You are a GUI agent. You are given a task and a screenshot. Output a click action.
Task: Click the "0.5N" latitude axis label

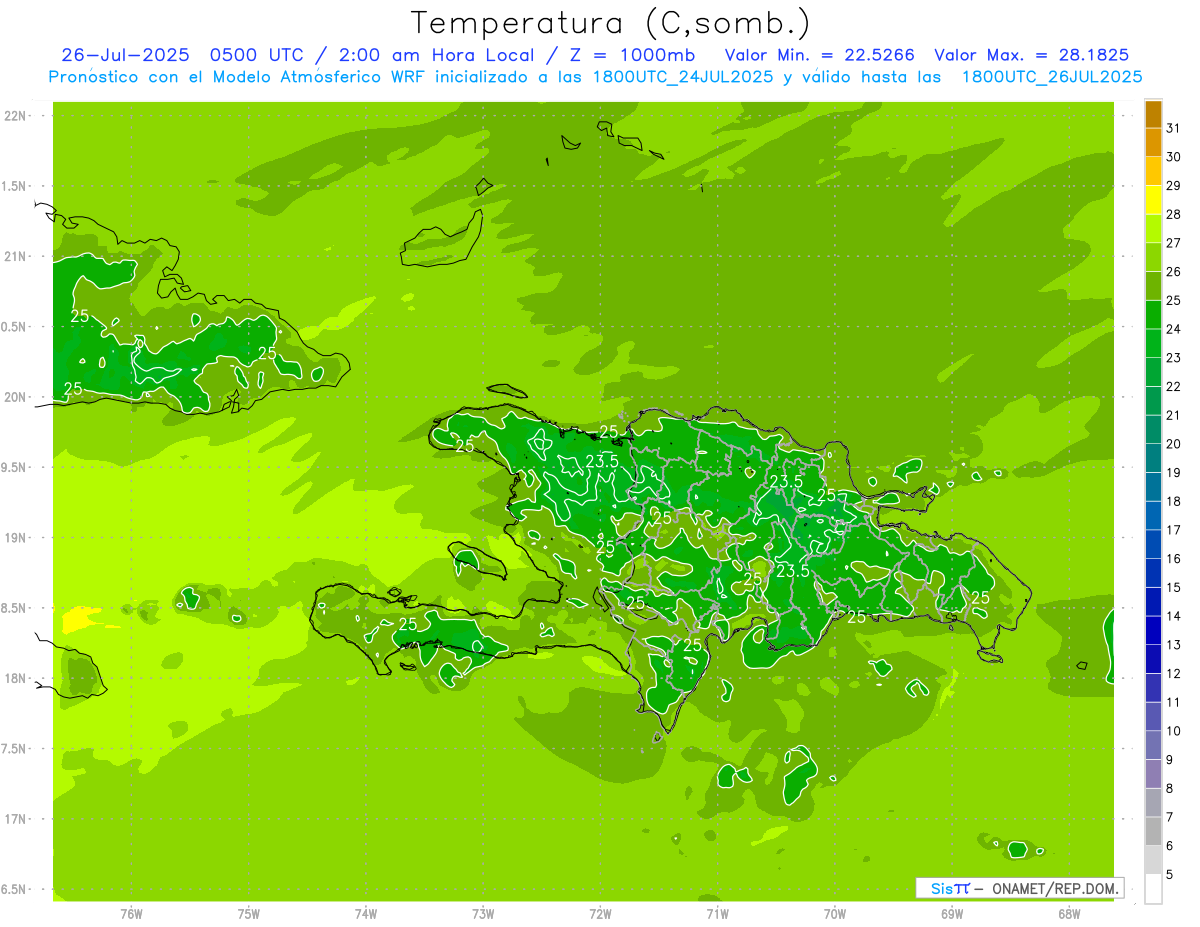(16, 327)
